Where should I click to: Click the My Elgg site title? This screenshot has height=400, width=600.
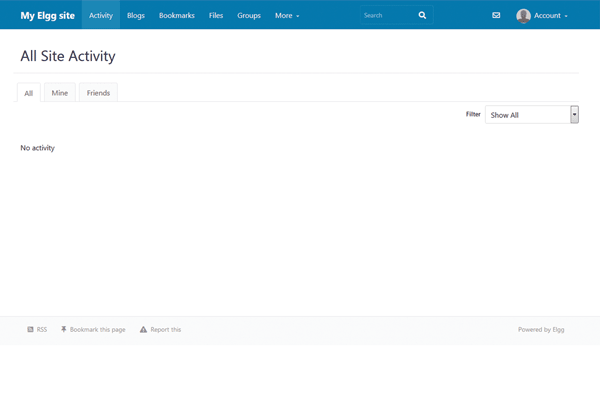pyautogui.click(x=48, y=16)
